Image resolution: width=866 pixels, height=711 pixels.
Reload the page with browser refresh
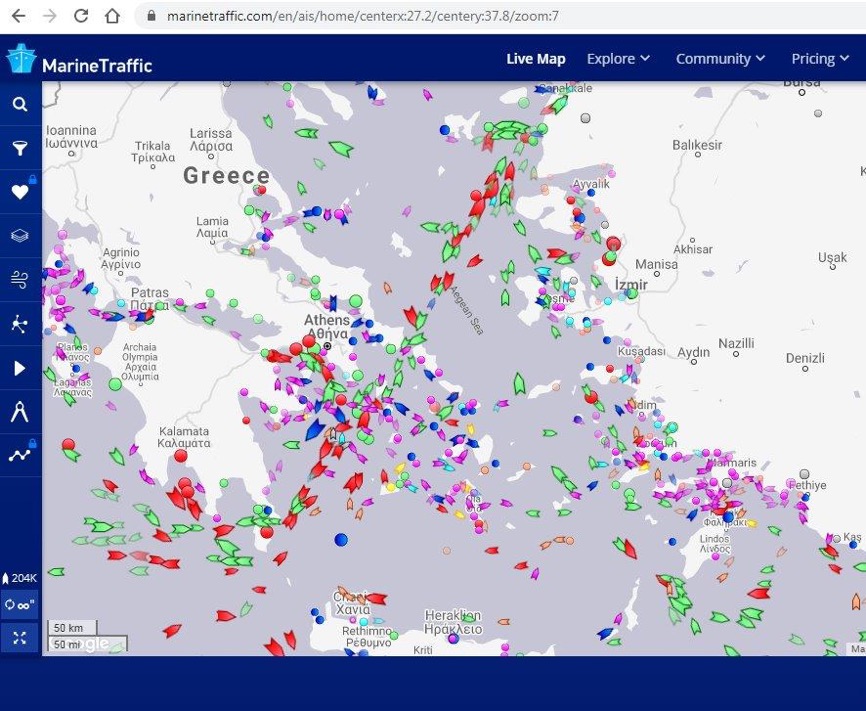pos(81,15)
